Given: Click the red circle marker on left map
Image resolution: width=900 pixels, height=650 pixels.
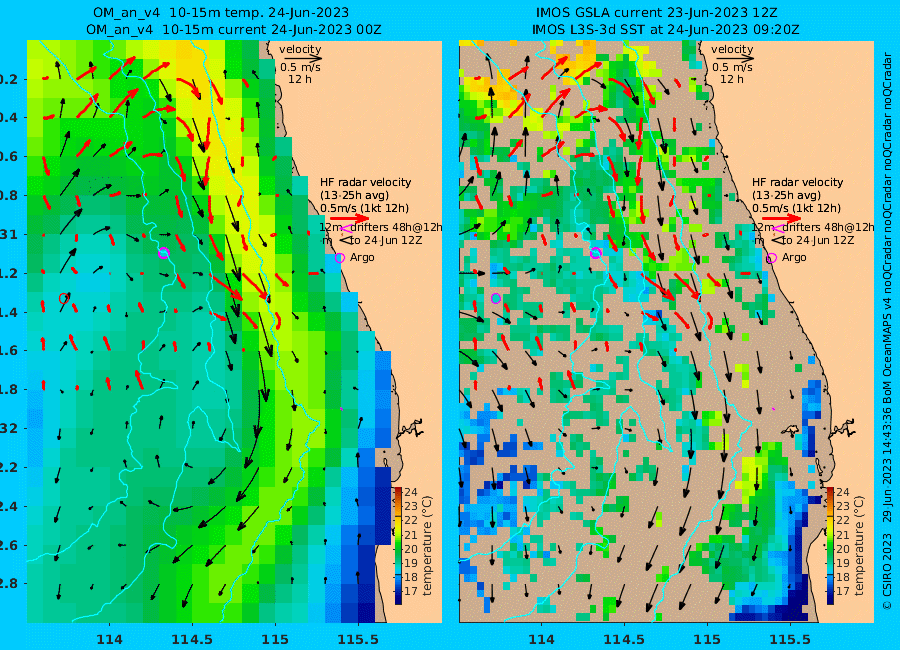Looking at the screenshot, I should click(64, 298).
